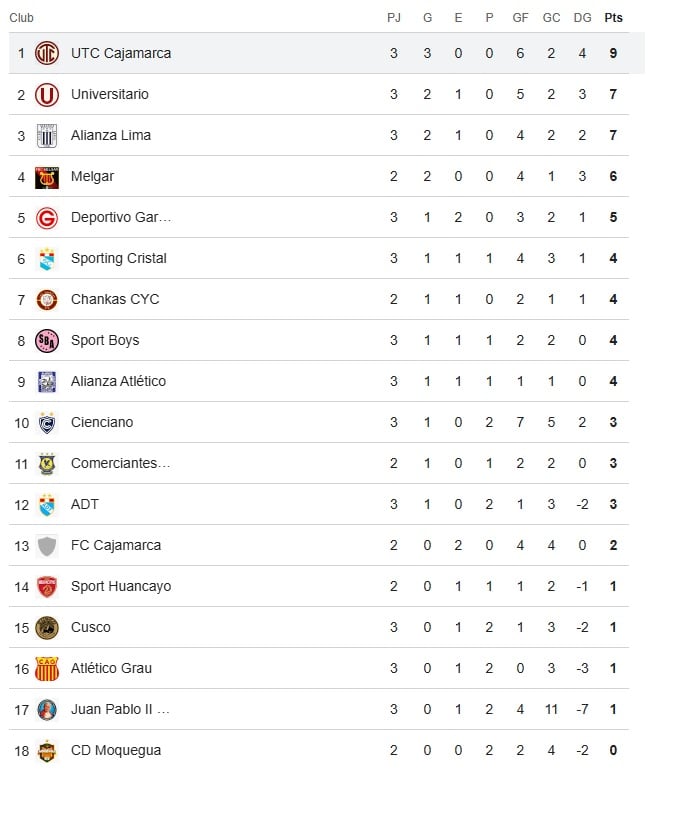This screenshot has width=677, height=814.
Task: Open the Chankas CYC team link
Action: 115,299
